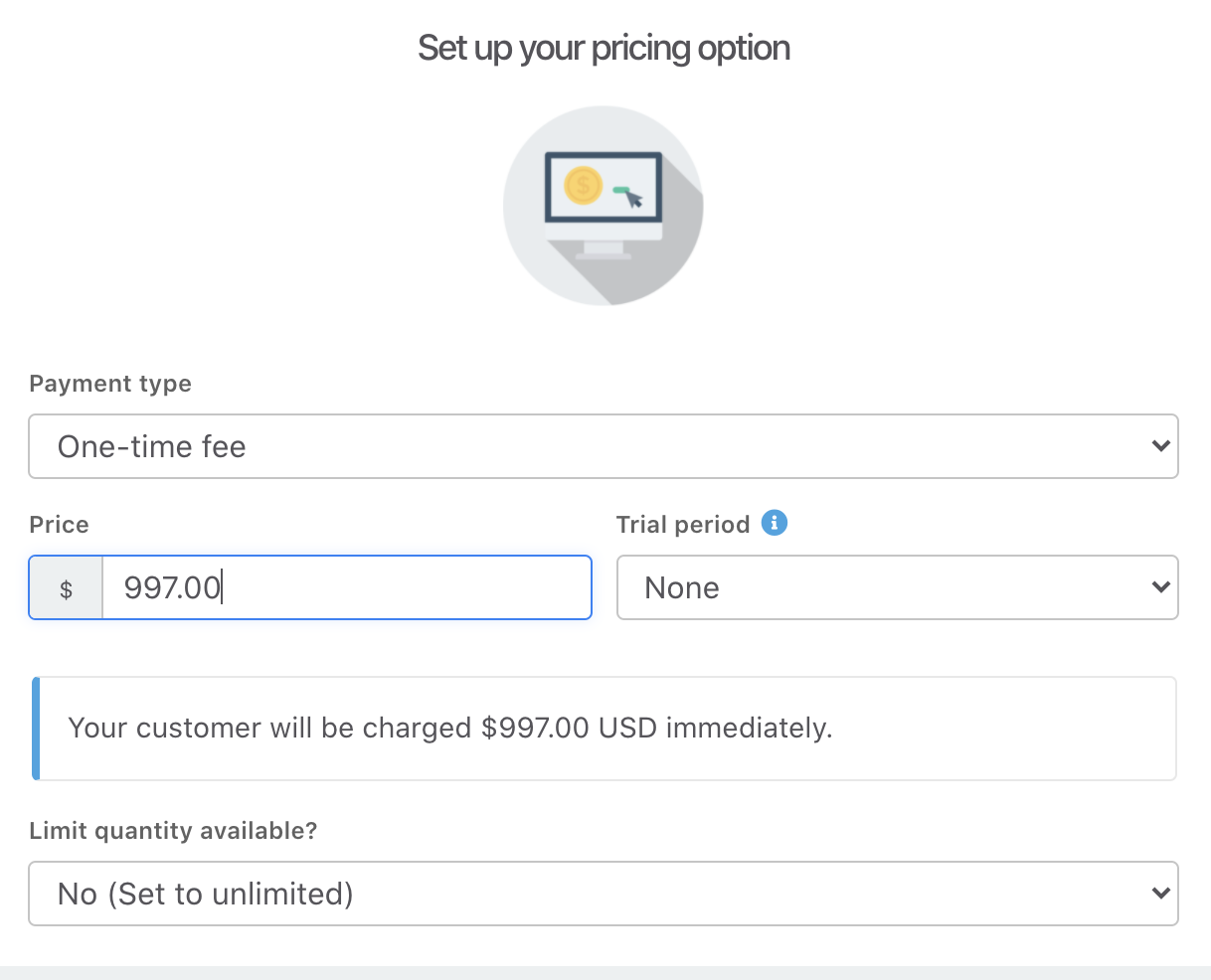Click the customer charge notice text
This screenshot has width=1211, height=980.
449,729
